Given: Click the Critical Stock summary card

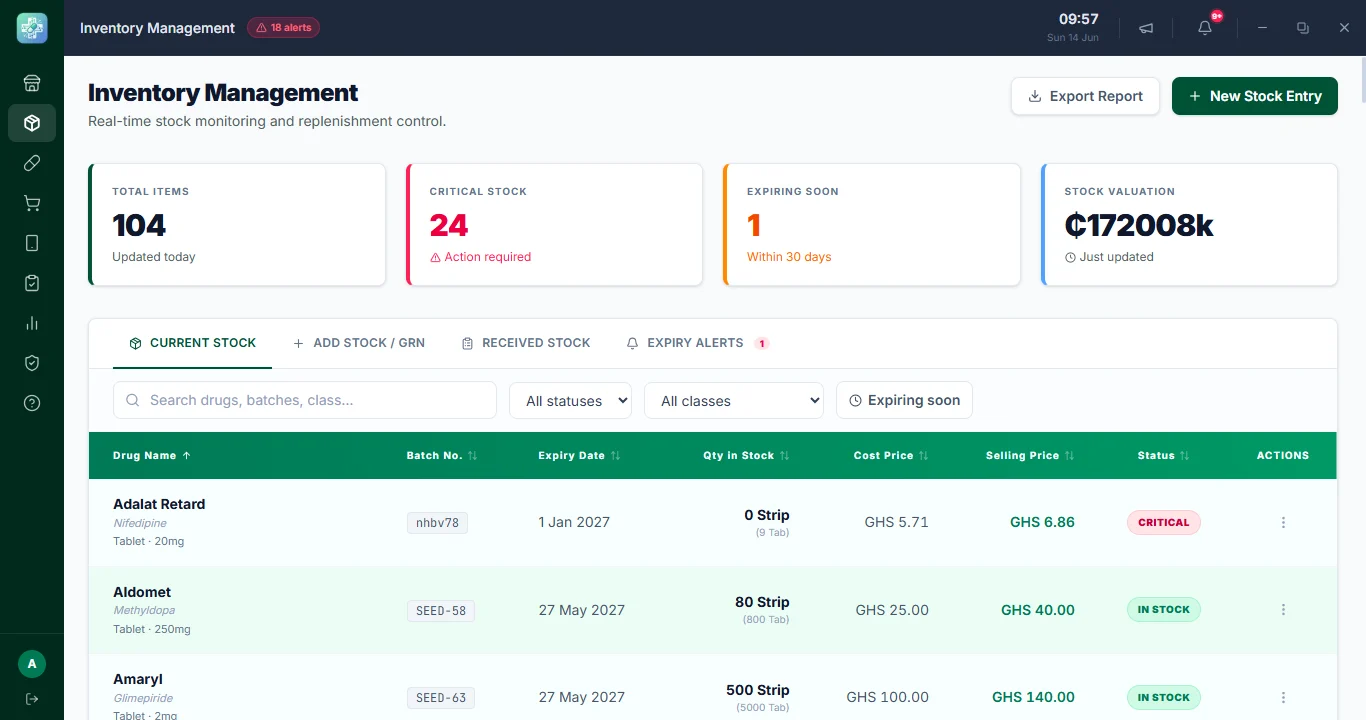Looking at the screenshot, I should tap(554, 225).
